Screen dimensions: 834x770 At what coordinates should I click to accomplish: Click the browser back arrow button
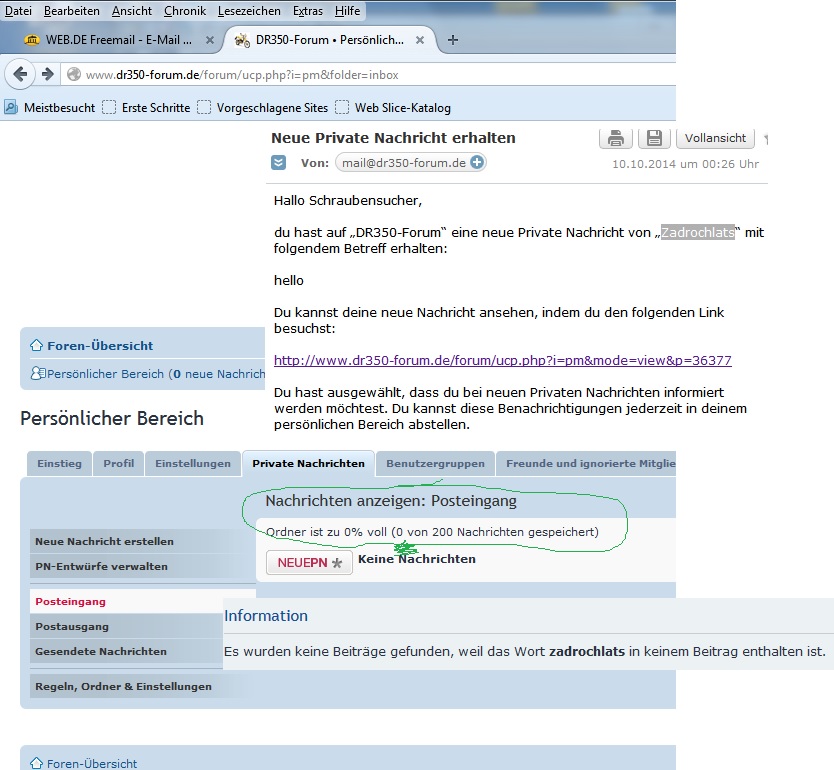[20, 75]
